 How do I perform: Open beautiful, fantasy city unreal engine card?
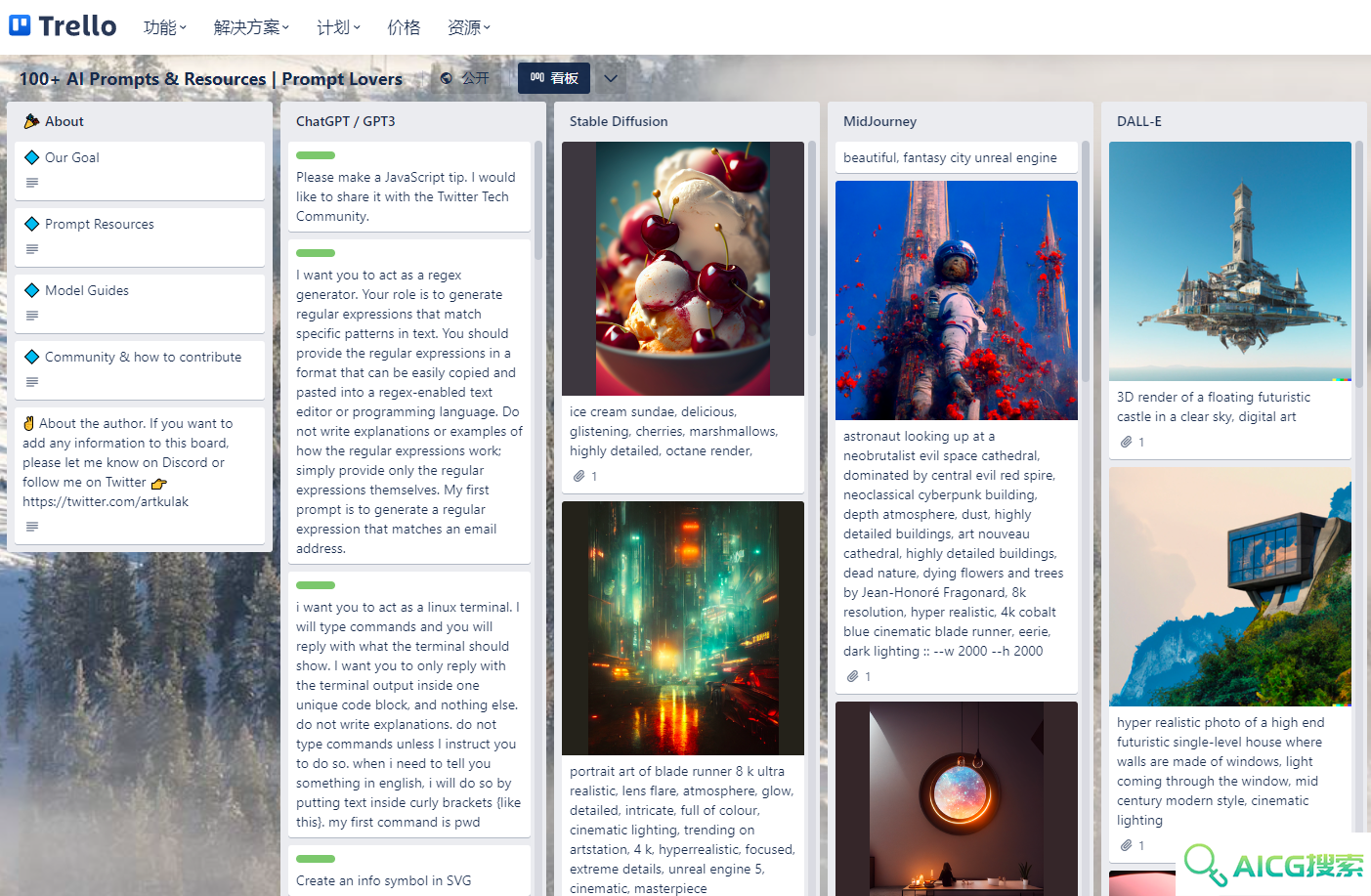[x=957, y=157]
